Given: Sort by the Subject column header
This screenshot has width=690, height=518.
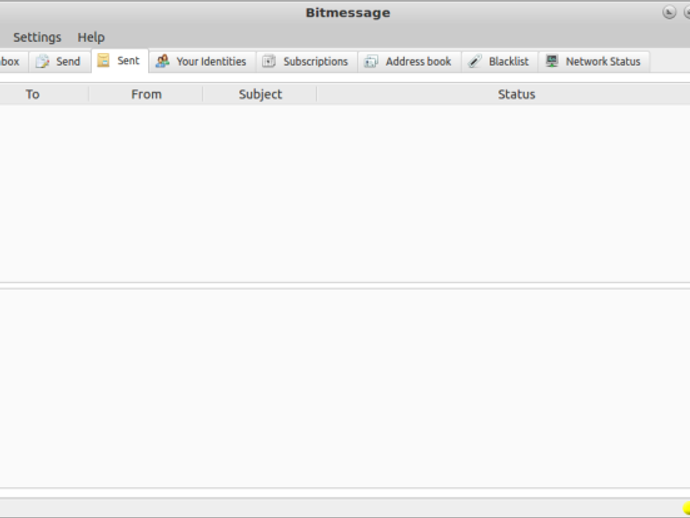Looking at the screenshot, I should (x=260, y=94).
